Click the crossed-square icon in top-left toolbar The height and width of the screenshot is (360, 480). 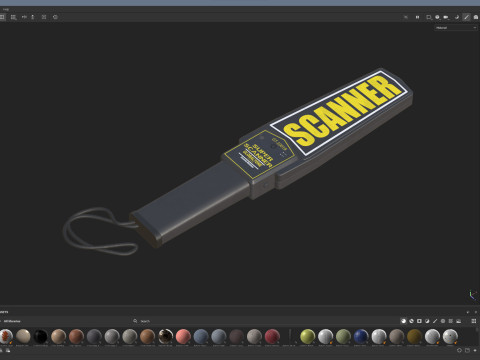tap(44, 17)
